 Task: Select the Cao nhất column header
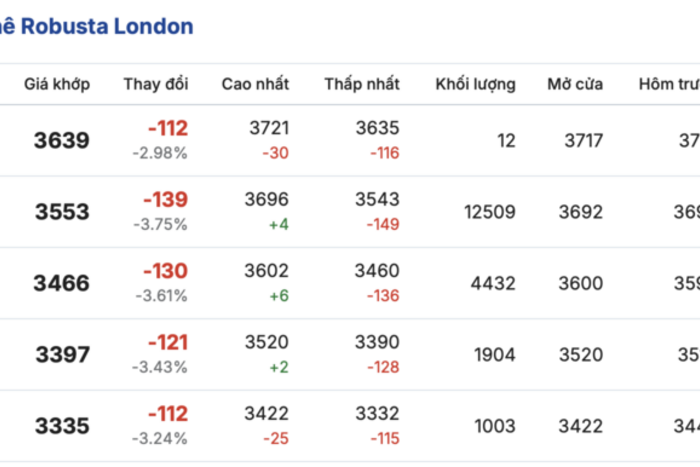tap(255, 84)
